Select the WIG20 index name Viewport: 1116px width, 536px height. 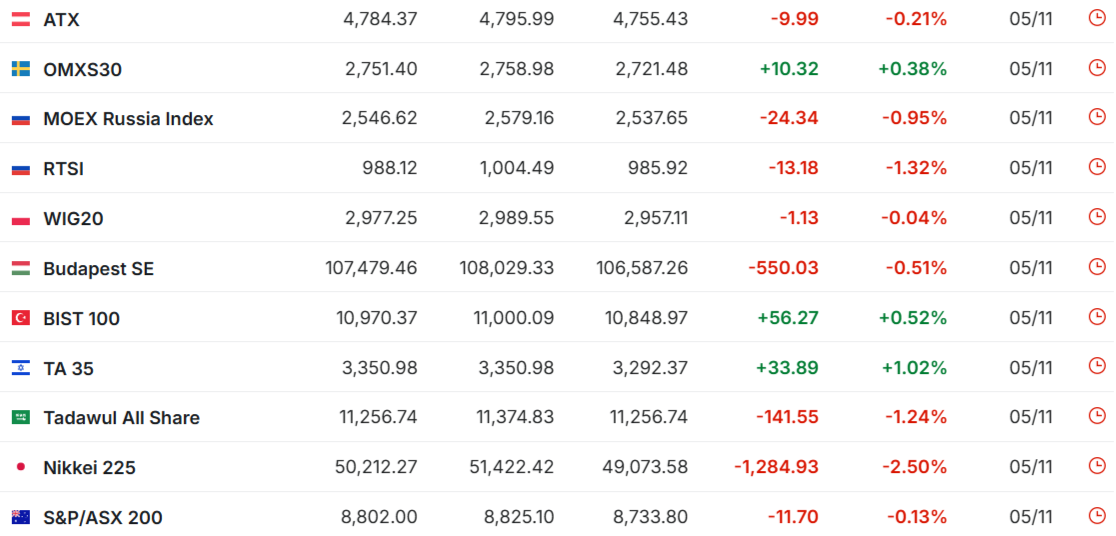pyautogui.click(x=73, y=219)
